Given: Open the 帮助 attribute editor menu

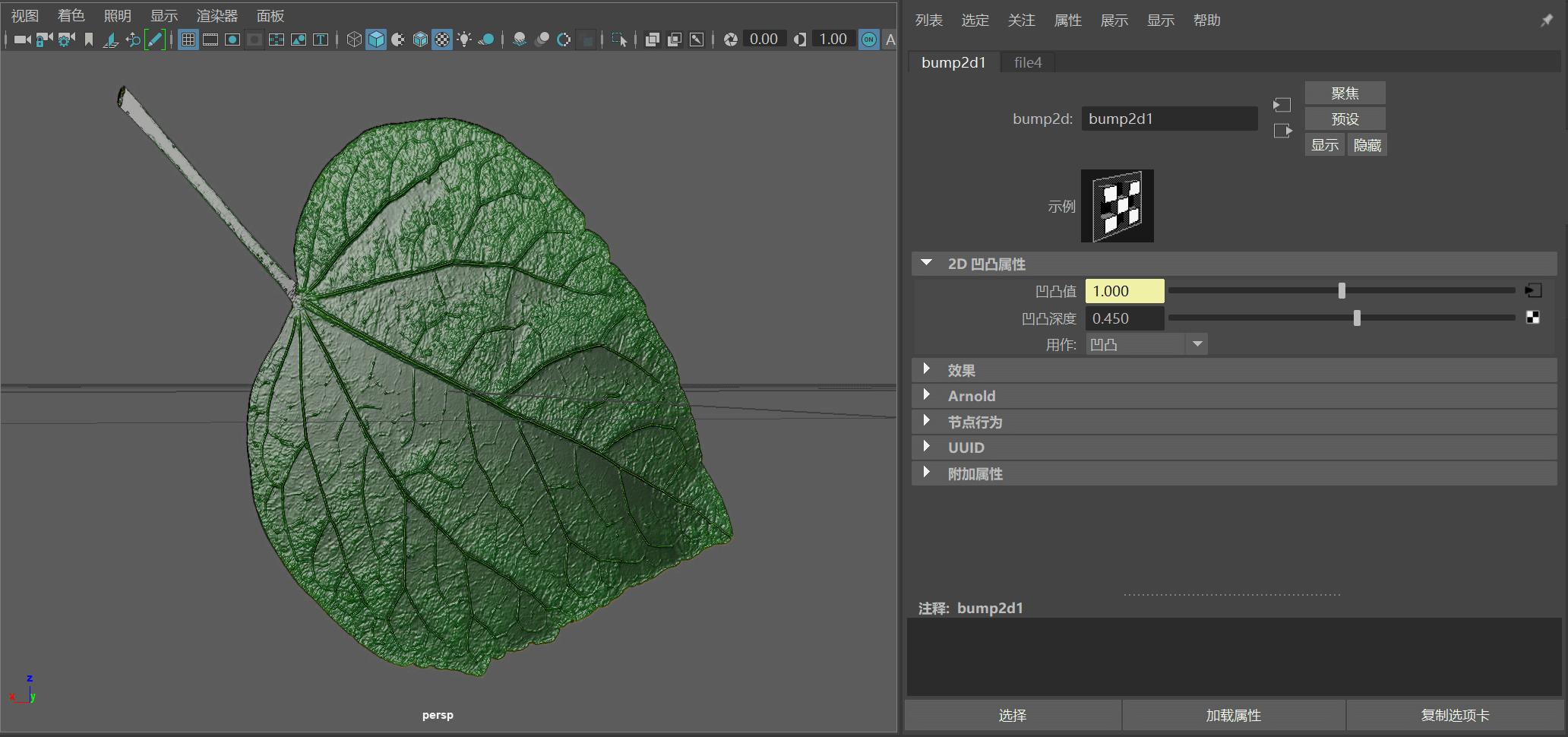Looking at the screenshot, I should [x=1207, y=20].
